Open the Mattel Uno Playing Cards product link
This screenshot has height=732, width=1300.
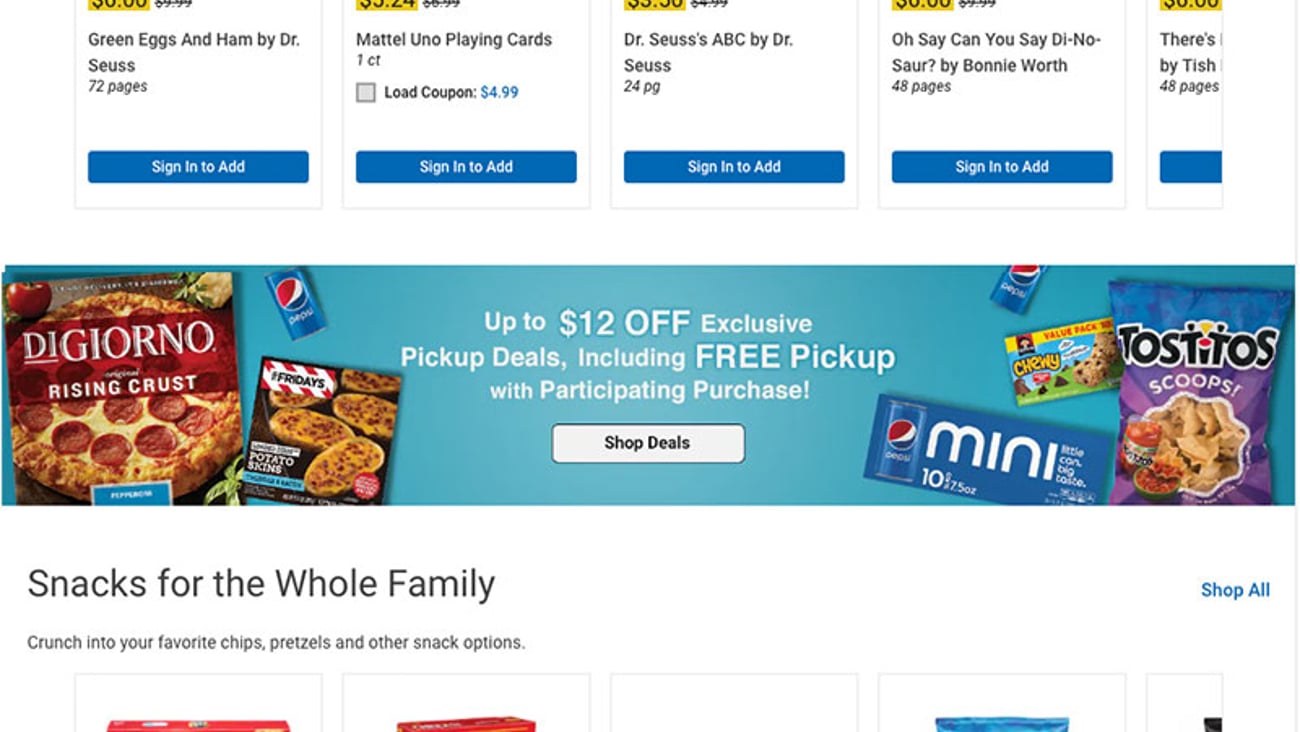click(x=454, y=40)
